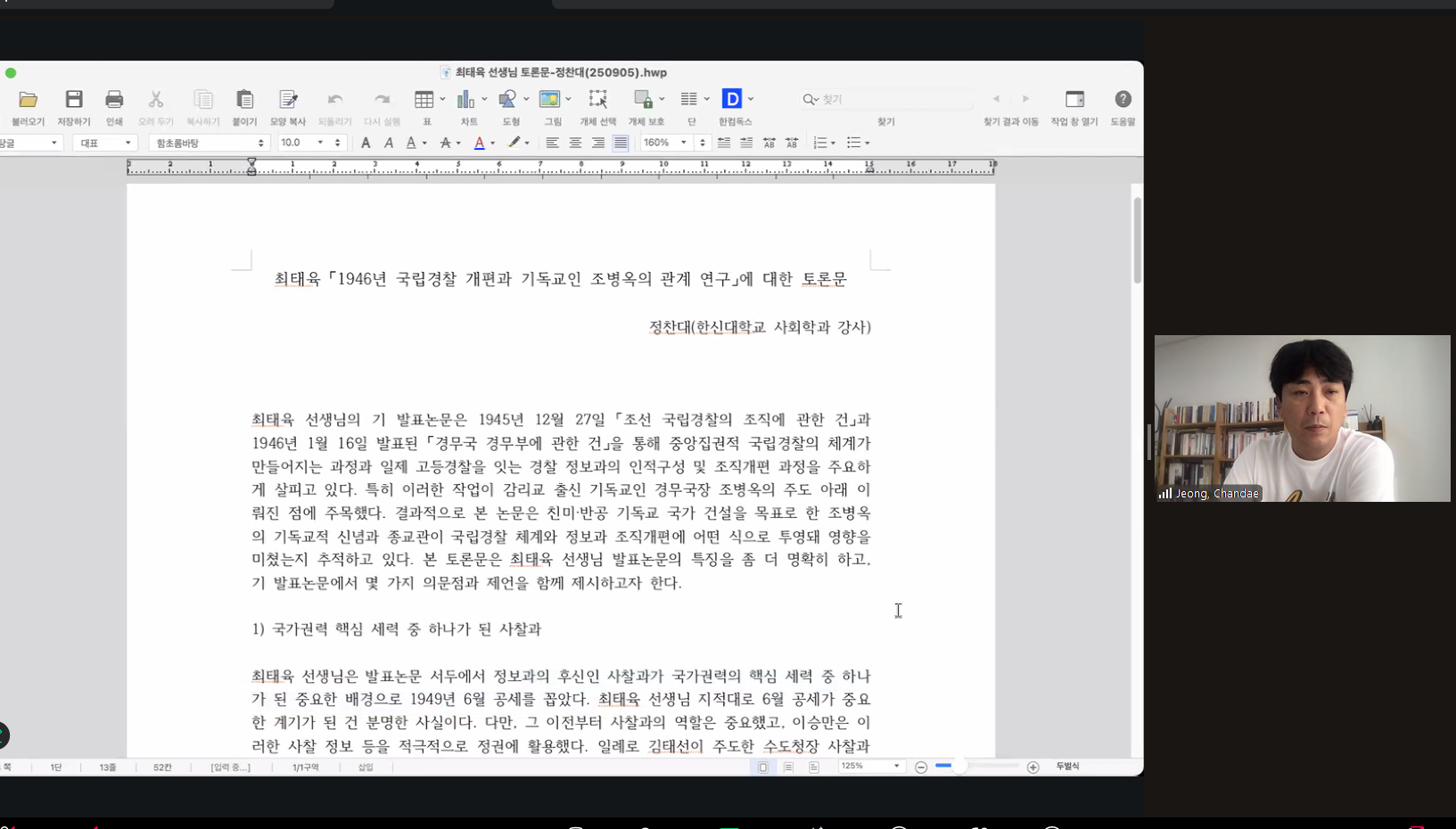Click the Paste (붙이기) icon
The height and width of the screenshot is (829, 1456).
[244, 100]
